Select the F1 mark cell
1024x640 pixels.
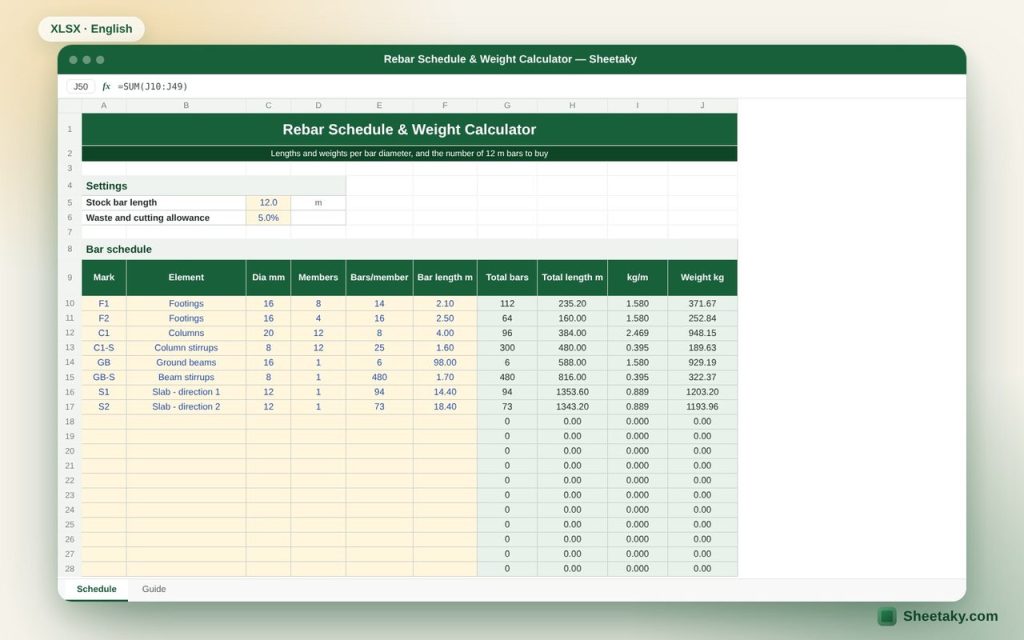coord(104,304)
